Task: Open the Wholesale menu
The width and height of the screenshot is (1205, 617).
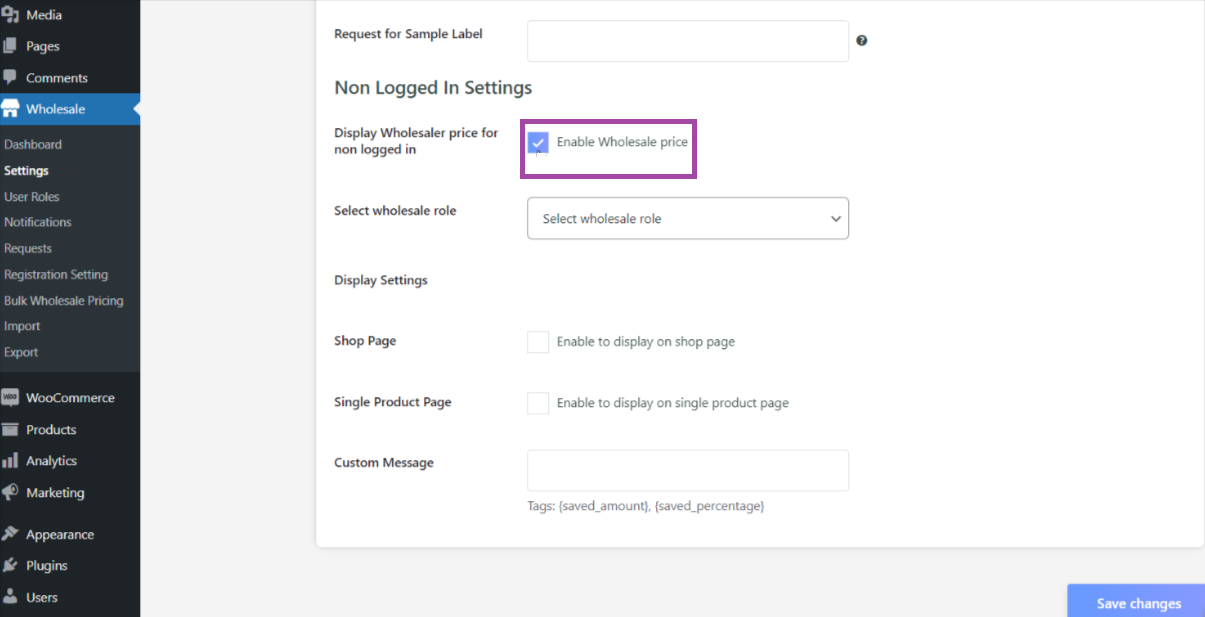Action: (x=70, y=109)
